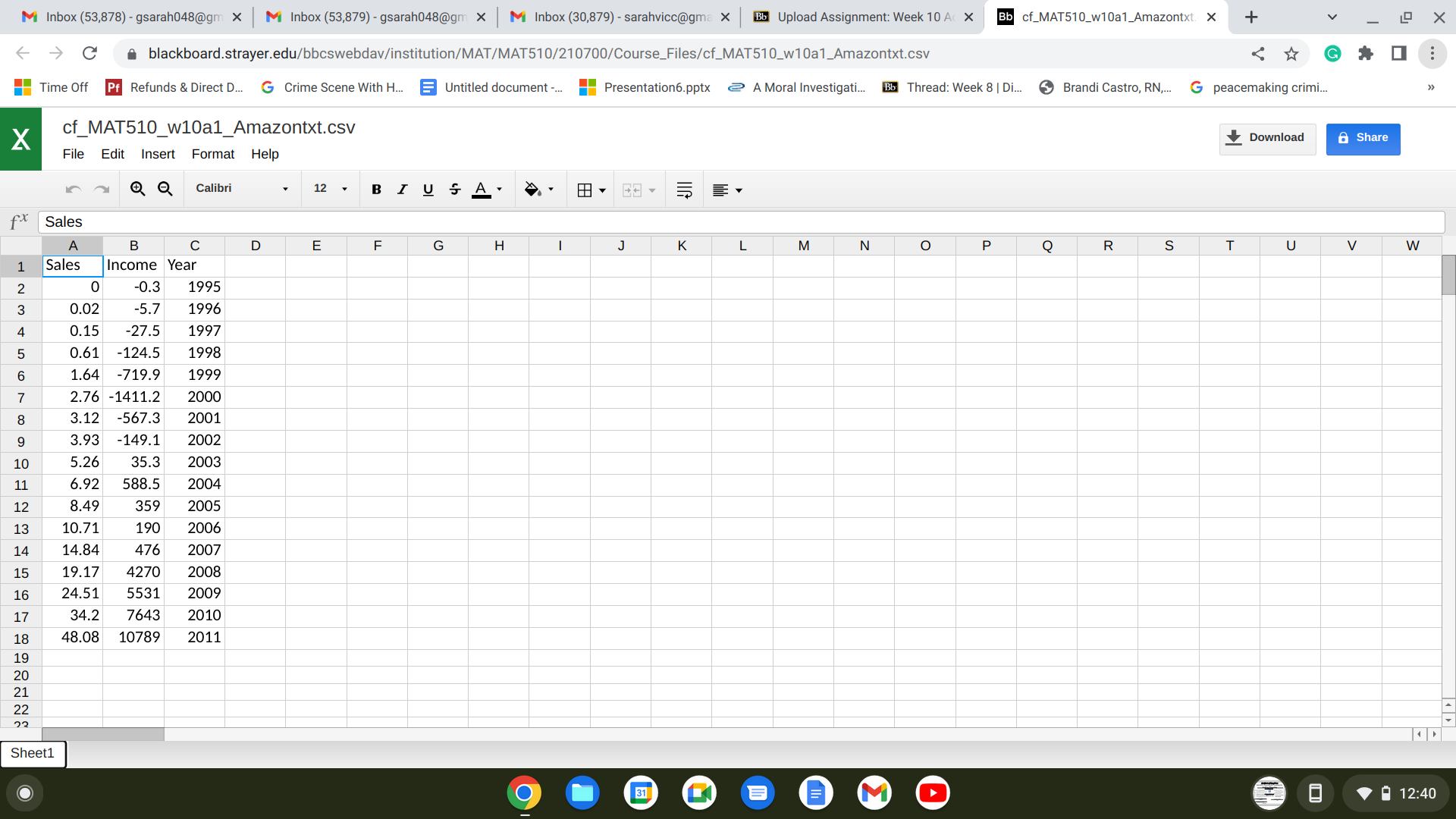
Task: Click the strikethrough formatting icon
Action: point(454,190)
